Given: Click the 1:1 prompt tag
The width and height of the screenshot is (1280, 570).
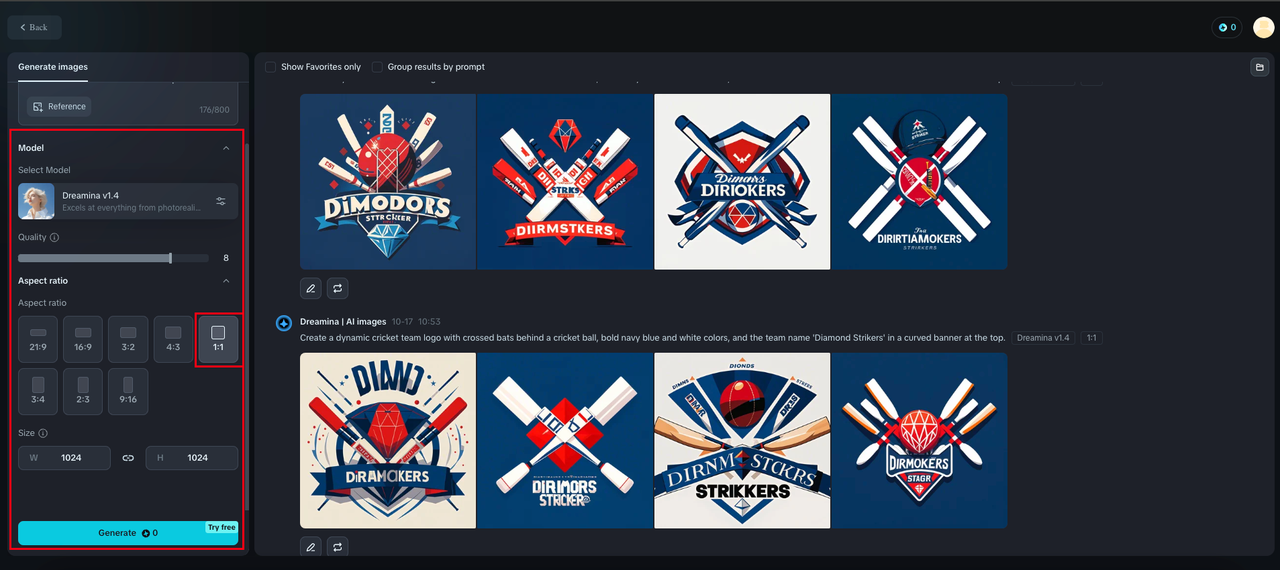Looking at the screenshot, I should tap(1092, 338).
